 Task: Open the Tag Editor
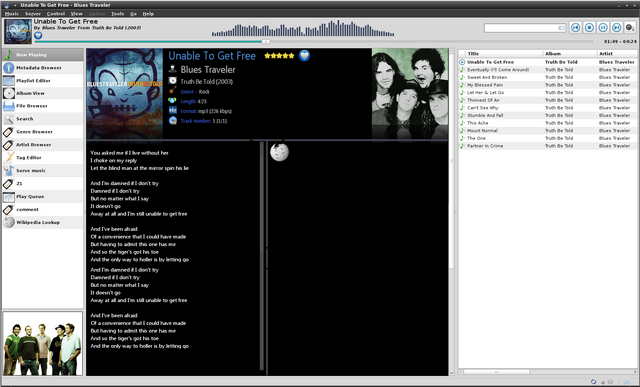[43, 158]
